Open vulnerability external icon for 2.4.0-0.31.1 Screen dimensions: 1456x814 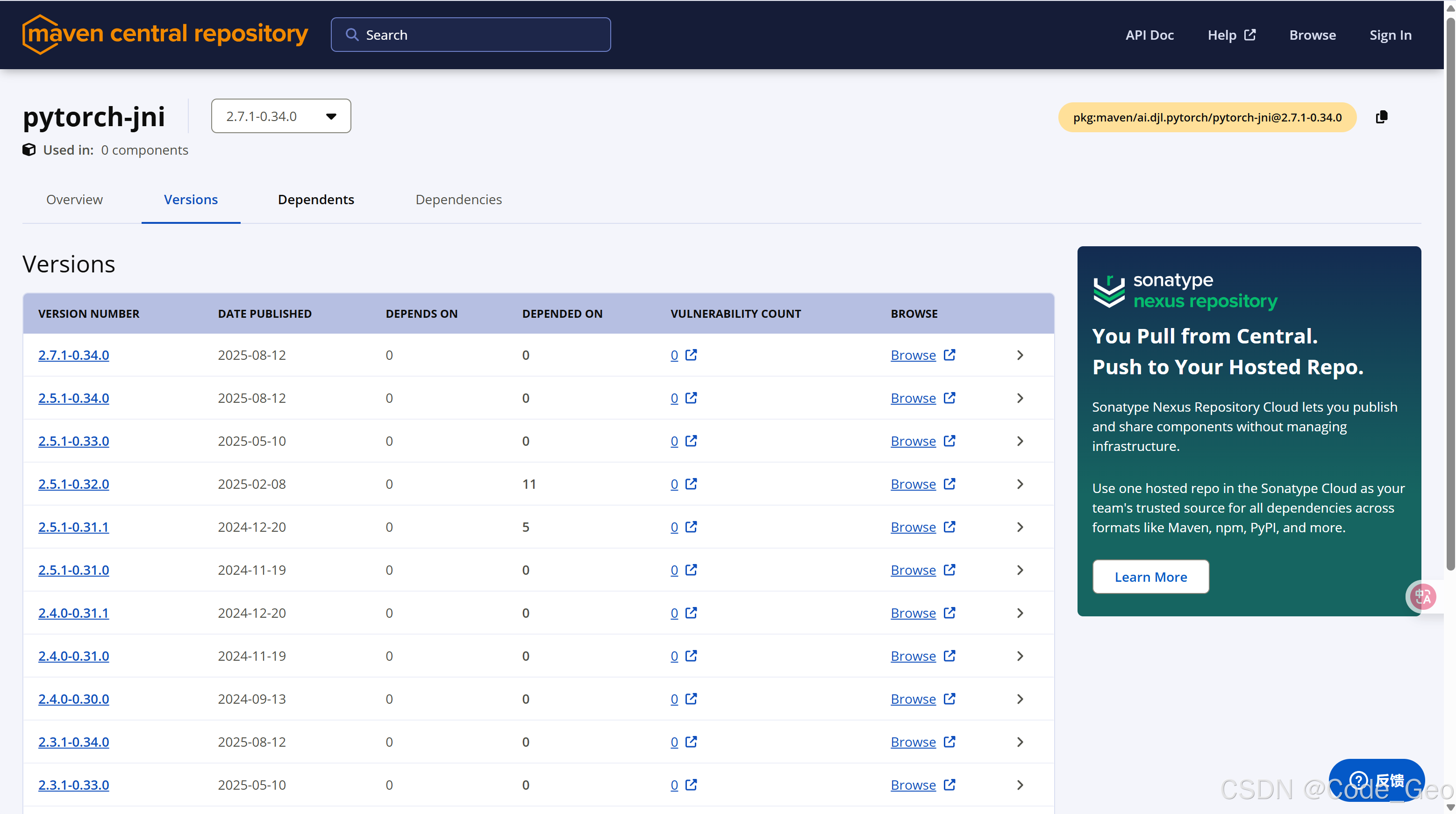(x=691, y=613)
